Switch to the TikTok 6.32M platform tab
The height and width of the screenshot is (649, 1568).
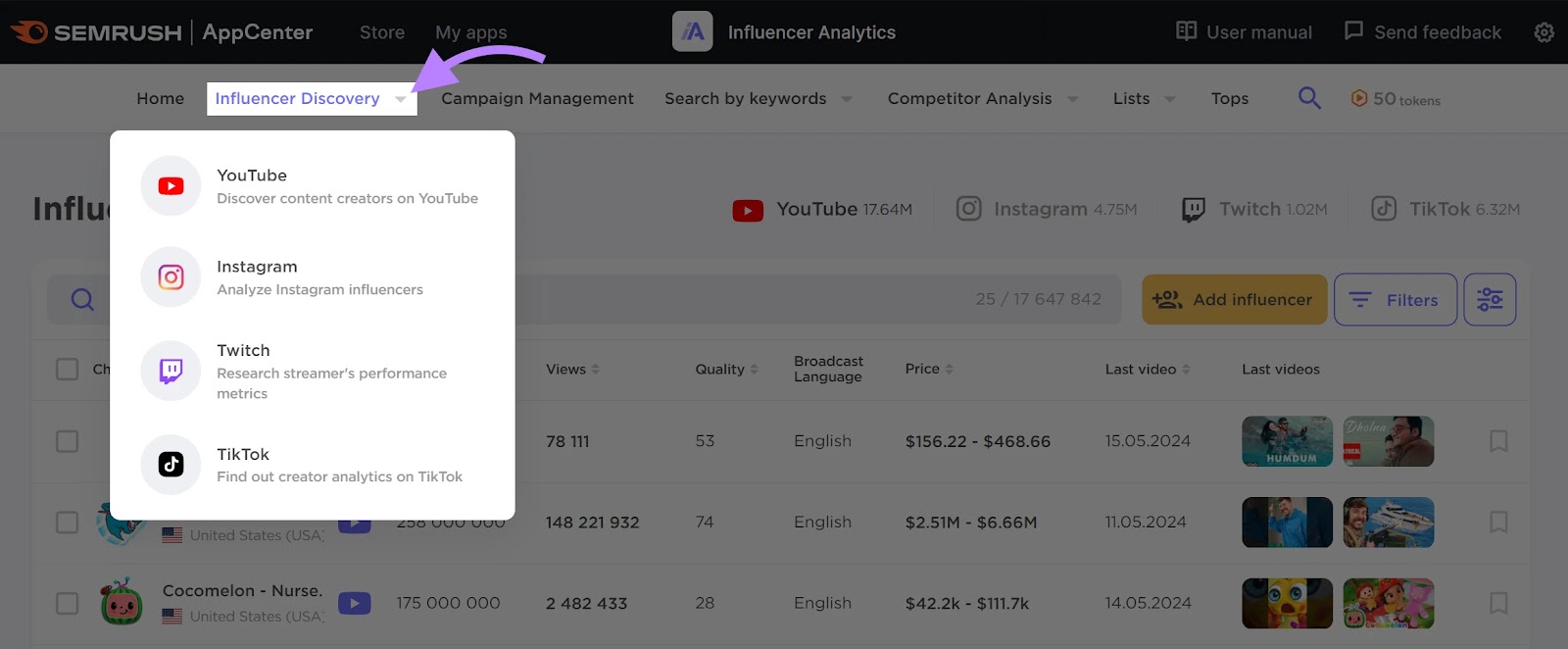[1445, 209]
